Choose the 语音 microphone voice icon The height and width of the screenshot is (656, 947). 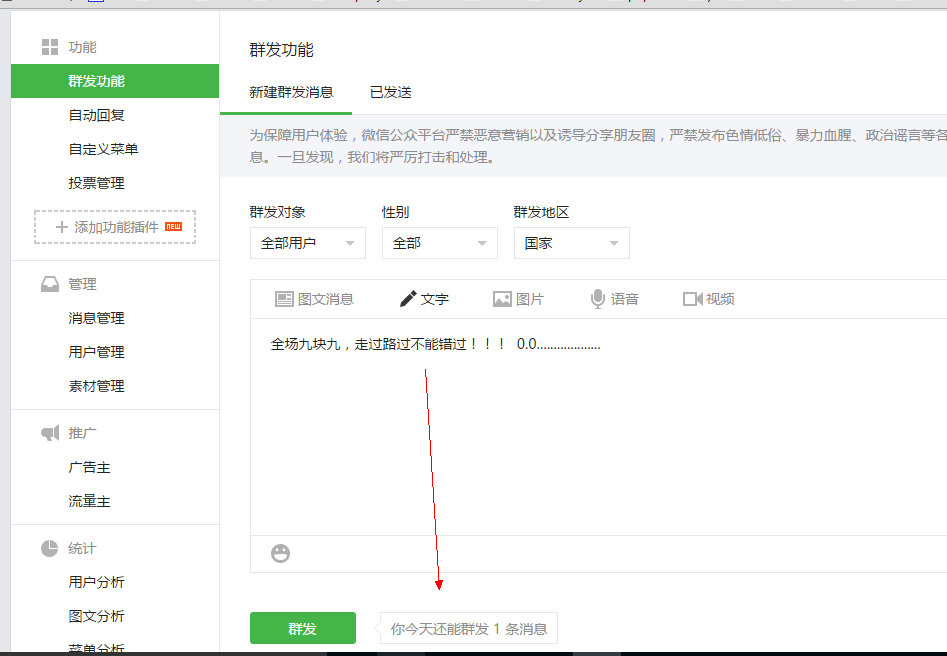[598, 299]
